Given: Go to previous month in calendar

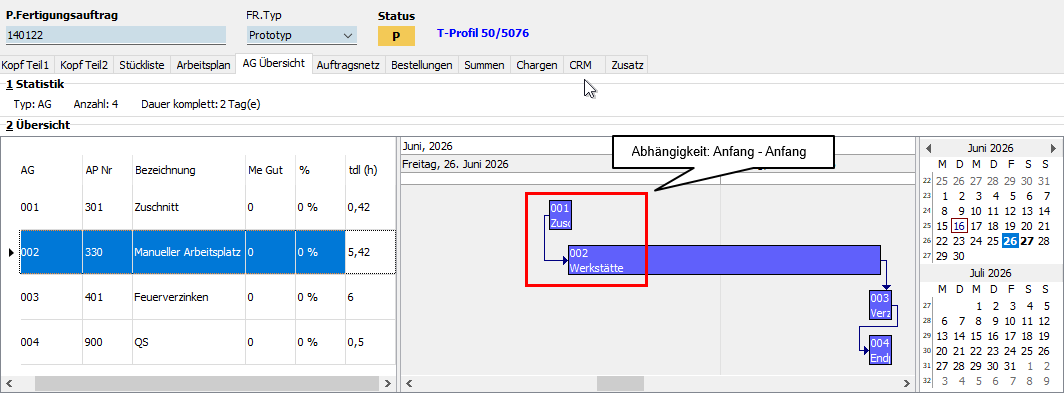Looking at the screenshot, I should pos(929,148).
